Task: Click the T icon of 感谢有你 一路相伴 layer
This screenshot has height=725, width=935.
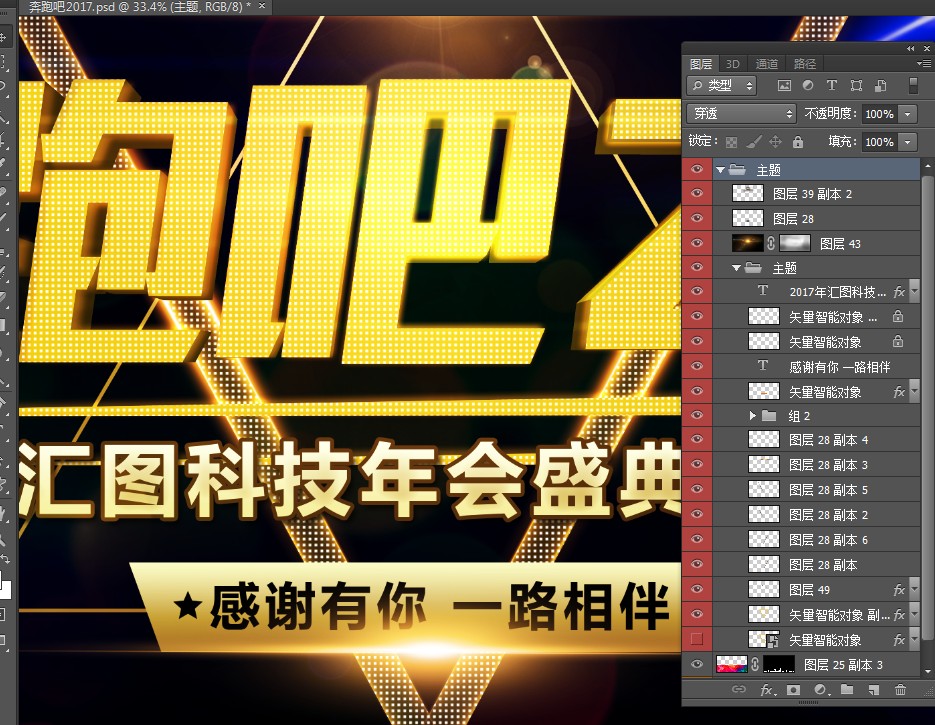Action: click(763, 366)
